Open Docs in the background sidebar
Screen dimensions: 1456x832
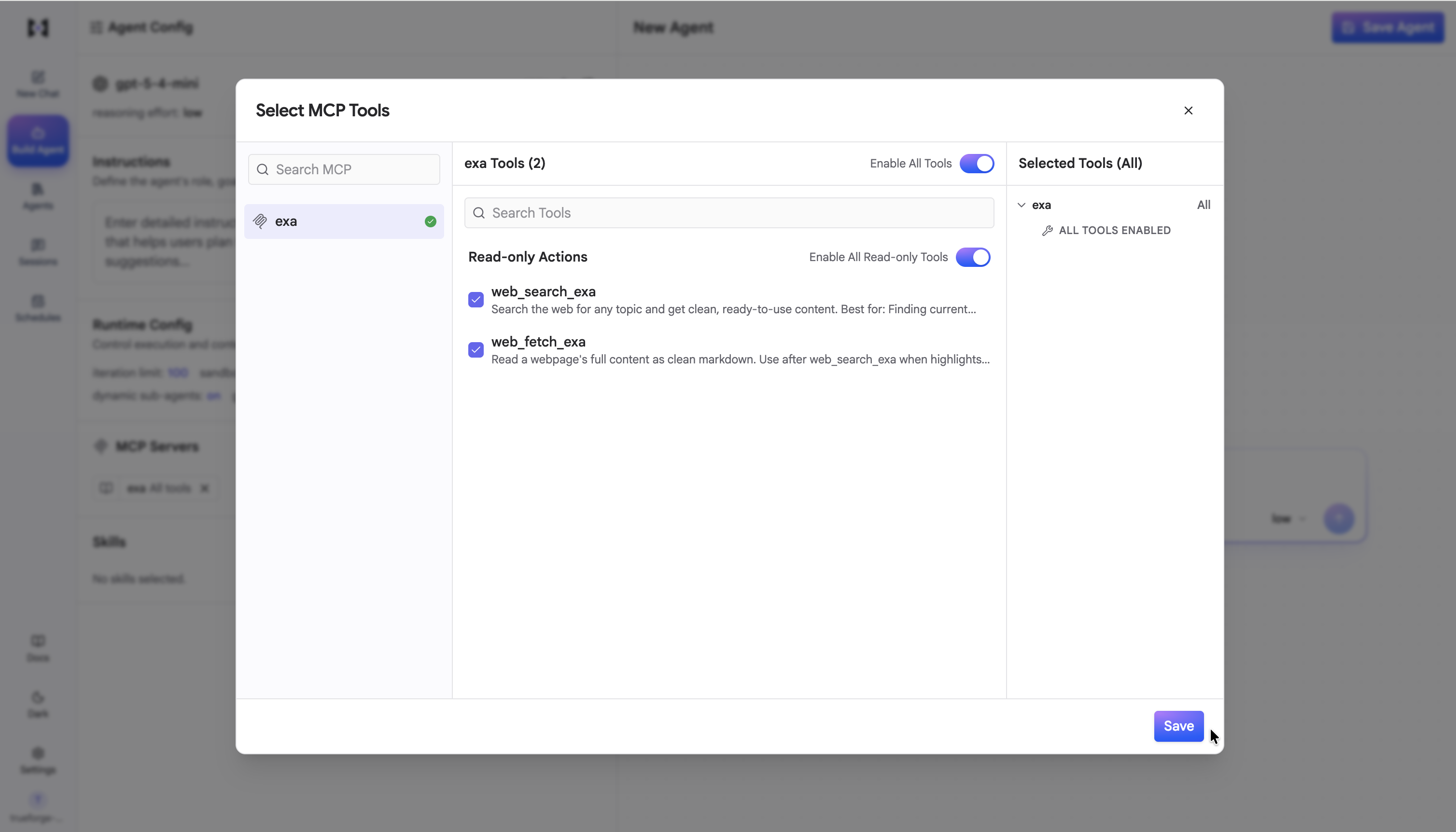(x=38, y=648)
